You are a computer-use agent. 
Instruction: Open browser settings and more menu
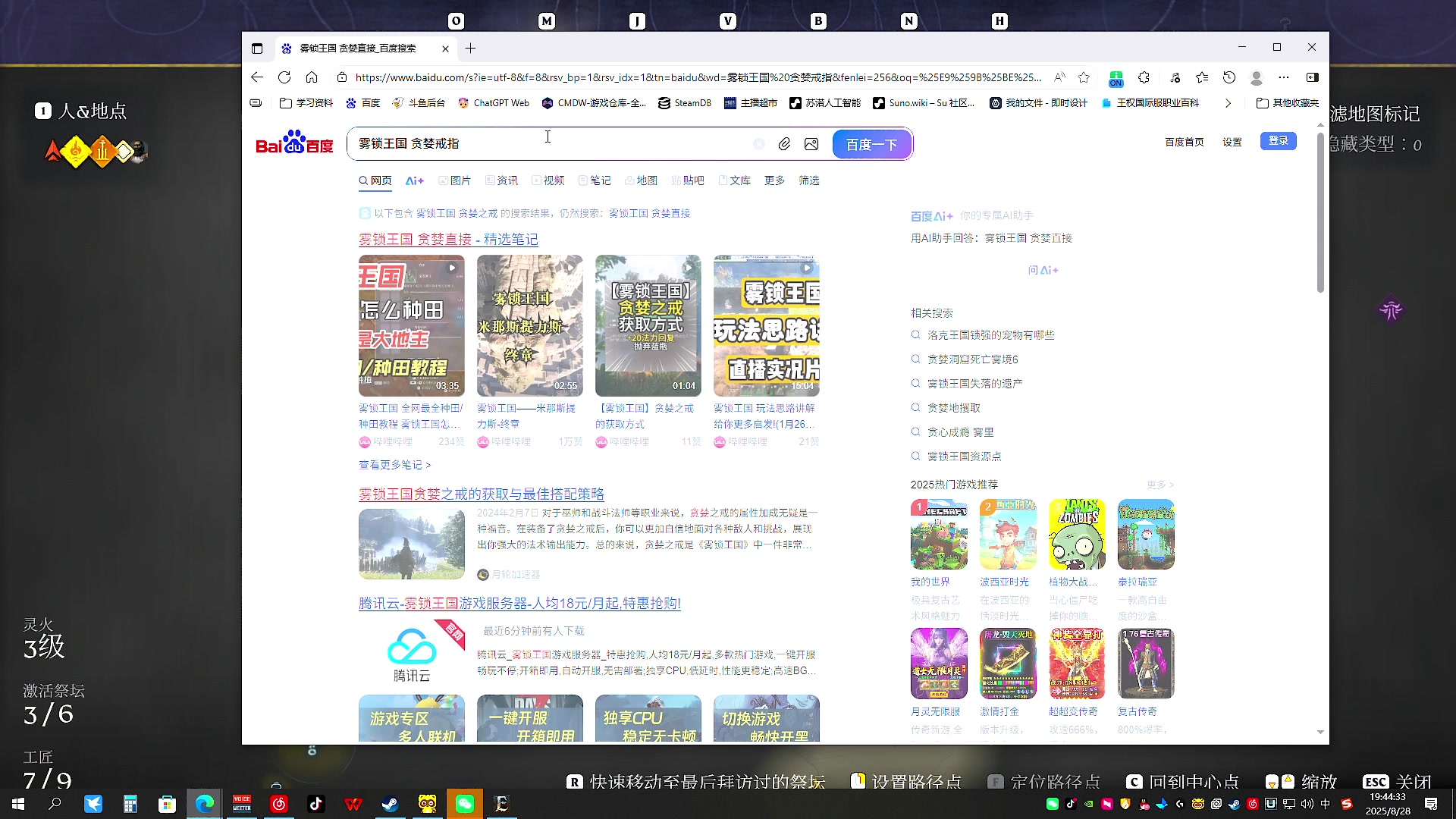(1284, 77)
